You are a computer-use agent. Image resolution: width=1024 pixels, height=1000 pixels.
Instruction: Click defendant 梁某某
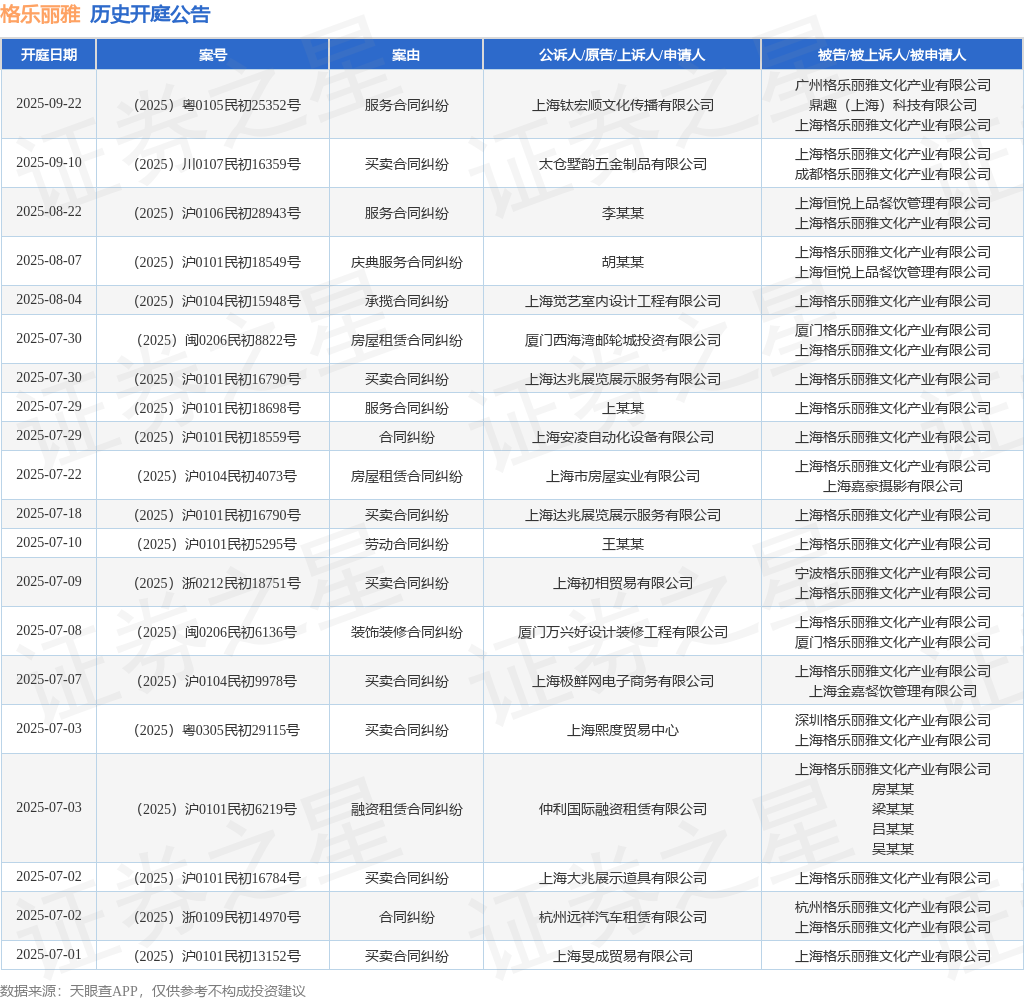(x=893, y=809)
